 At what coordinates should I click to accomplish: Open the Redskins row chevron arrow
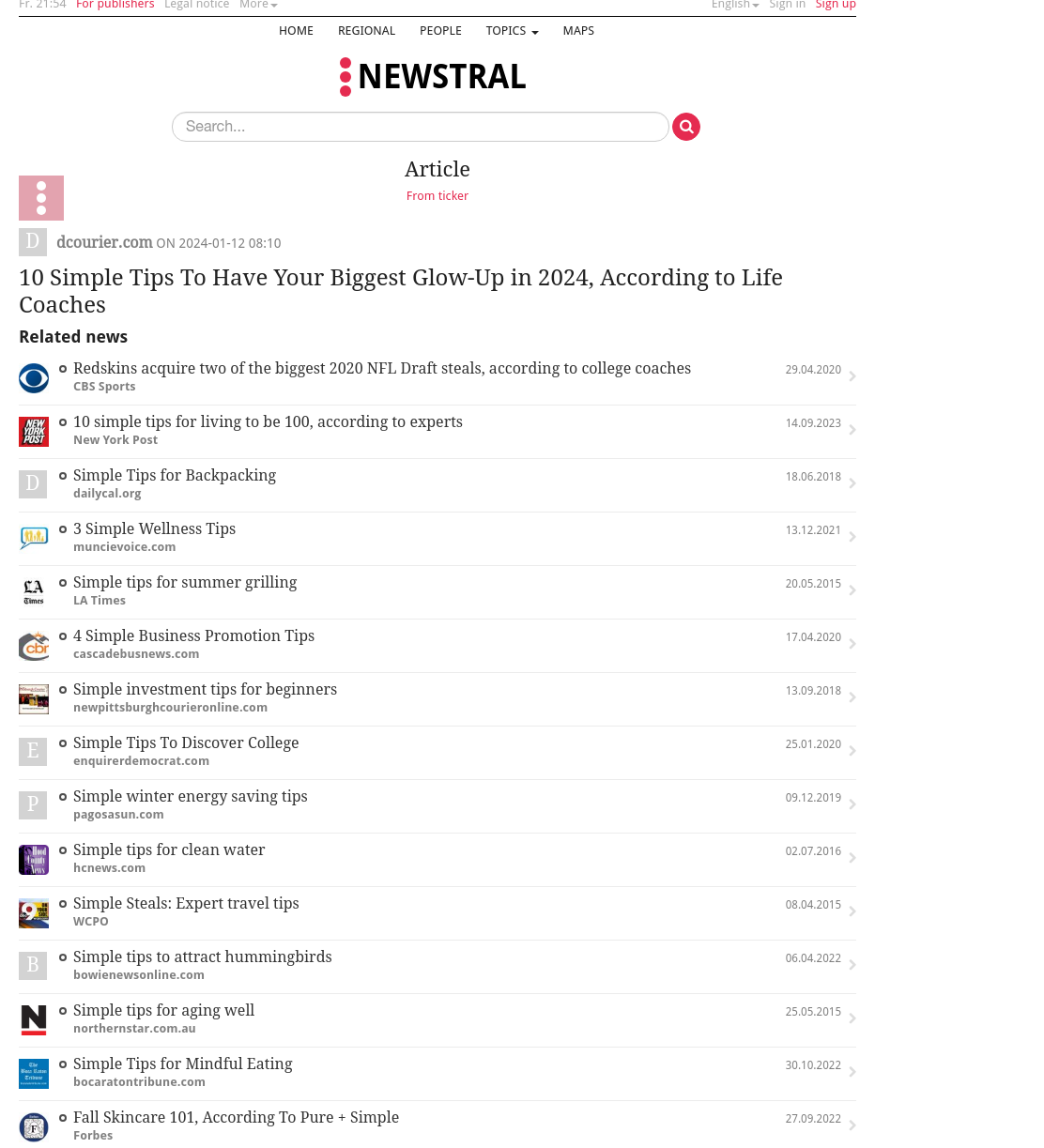[x=852, y=376]
